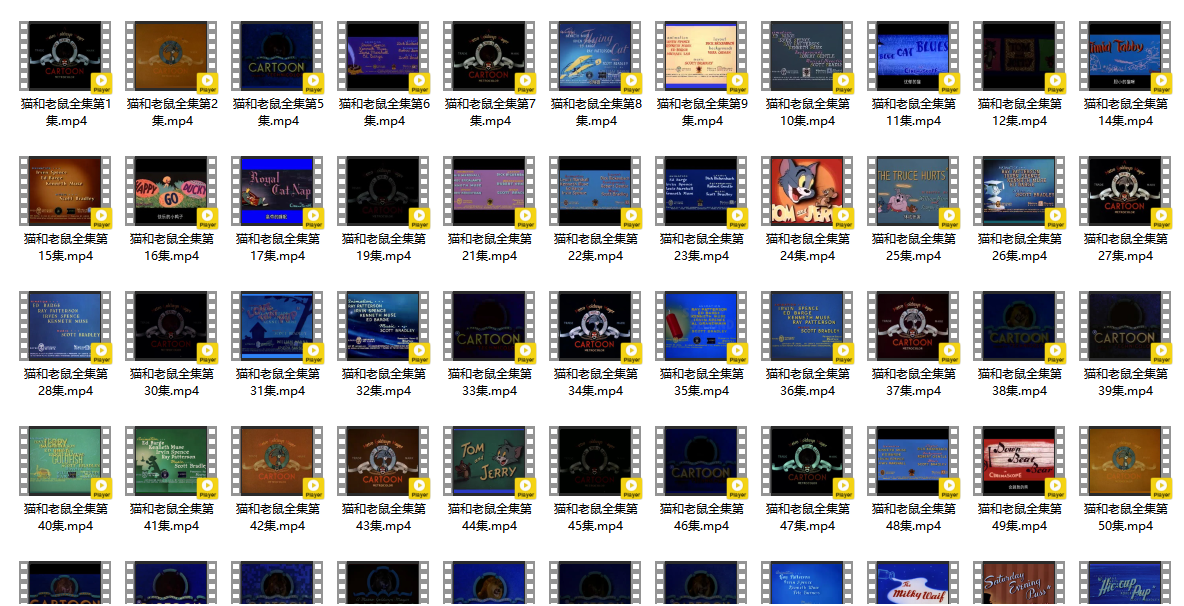
Task: Select thumbnail of 猫和老鼠全集第2集.mp4
Action: (x=171, y=57)
